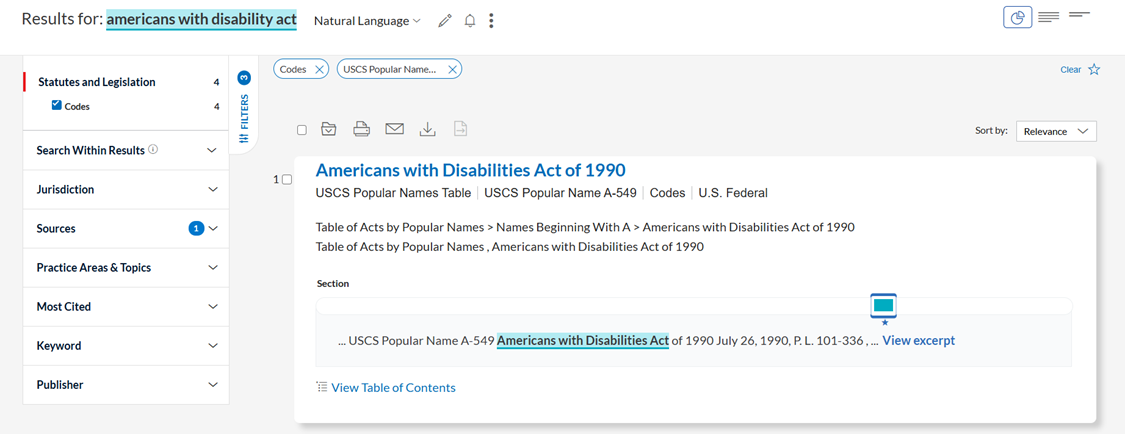Tick the select-all results checkbox
The width and height of the screenshot is (1125, 434).
coord(302,130)
